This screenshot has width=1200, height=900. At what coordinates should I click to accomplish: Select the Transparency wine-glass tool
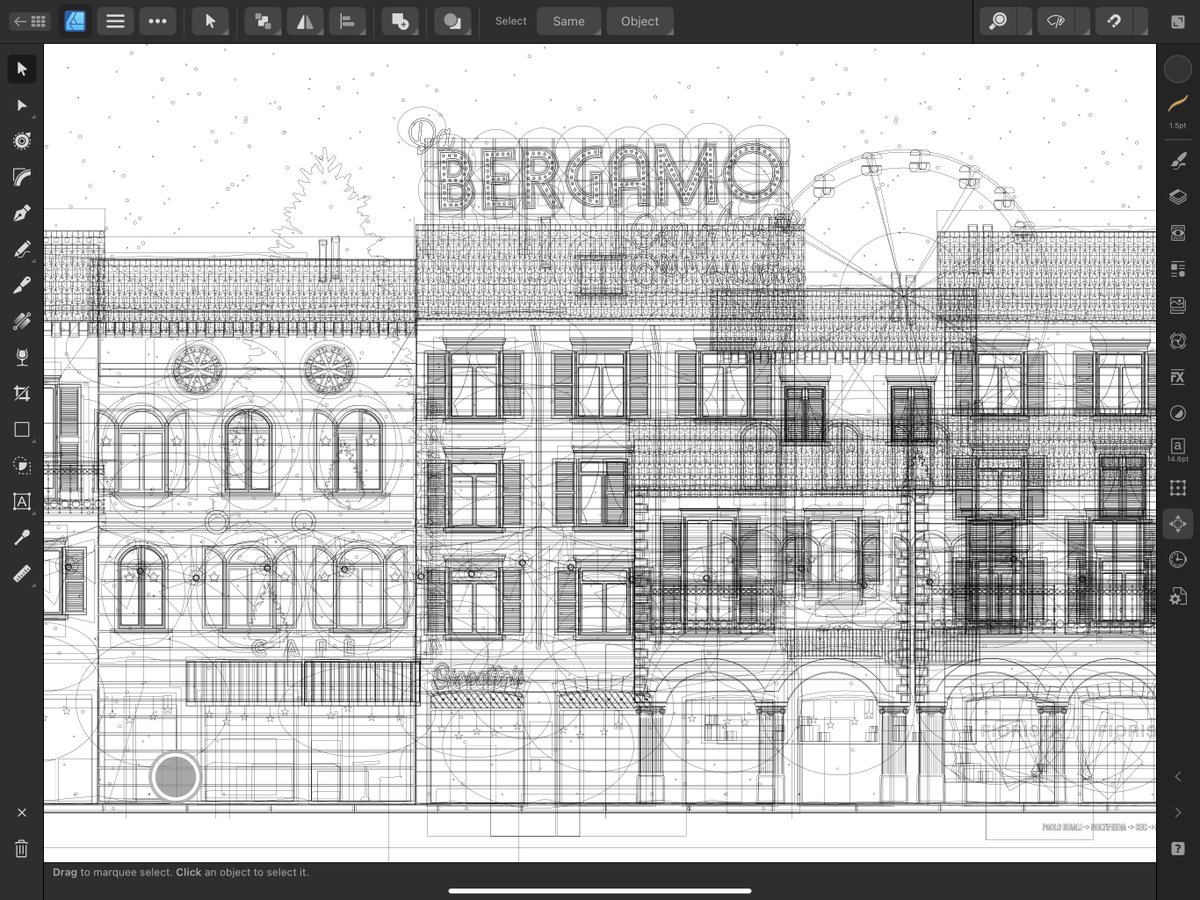(21, 357)
